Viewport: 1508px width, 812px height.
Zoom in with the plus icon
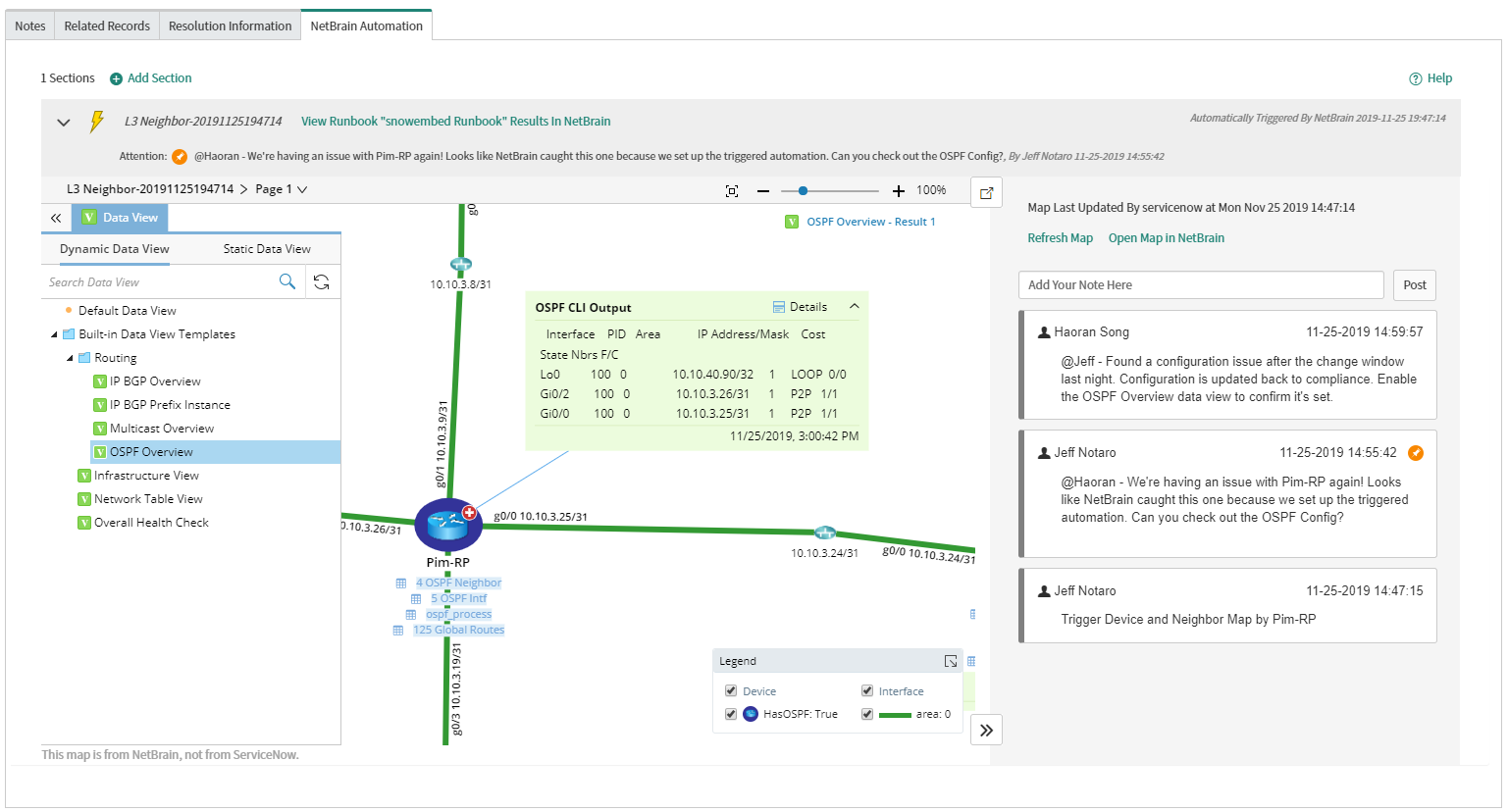(899, 190)
